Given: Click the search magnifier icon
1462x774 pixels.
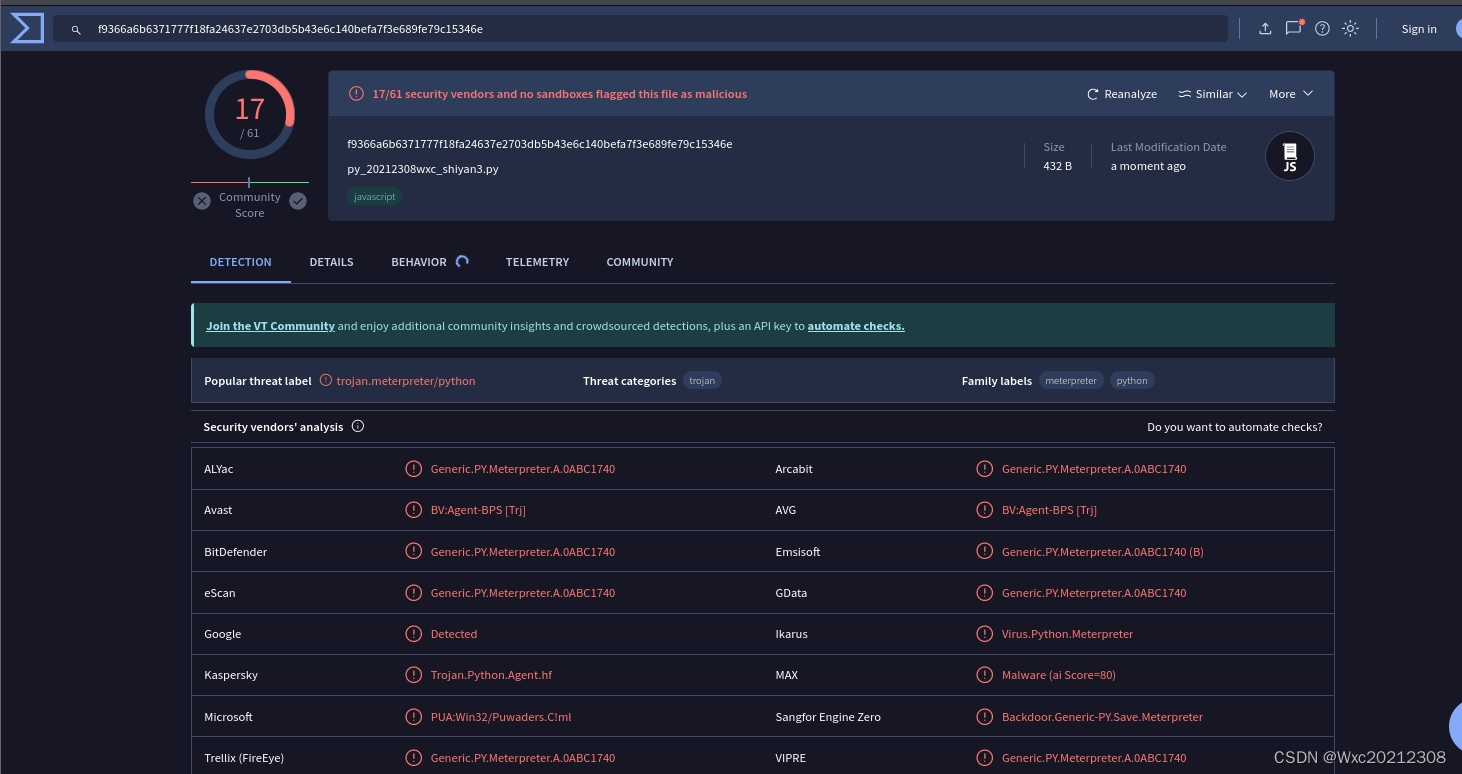Looking at the screenshot, I should 76,30.
